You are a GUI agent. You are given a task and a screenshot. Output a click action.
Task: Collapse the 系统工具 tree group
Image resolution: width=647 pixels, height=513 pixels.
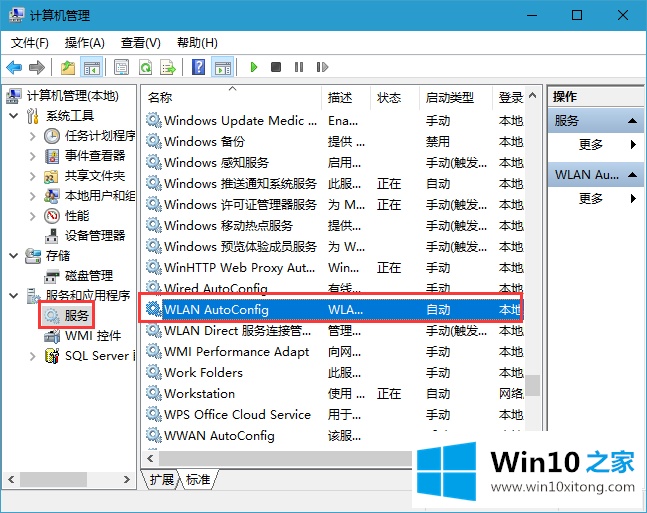point(14,116)
